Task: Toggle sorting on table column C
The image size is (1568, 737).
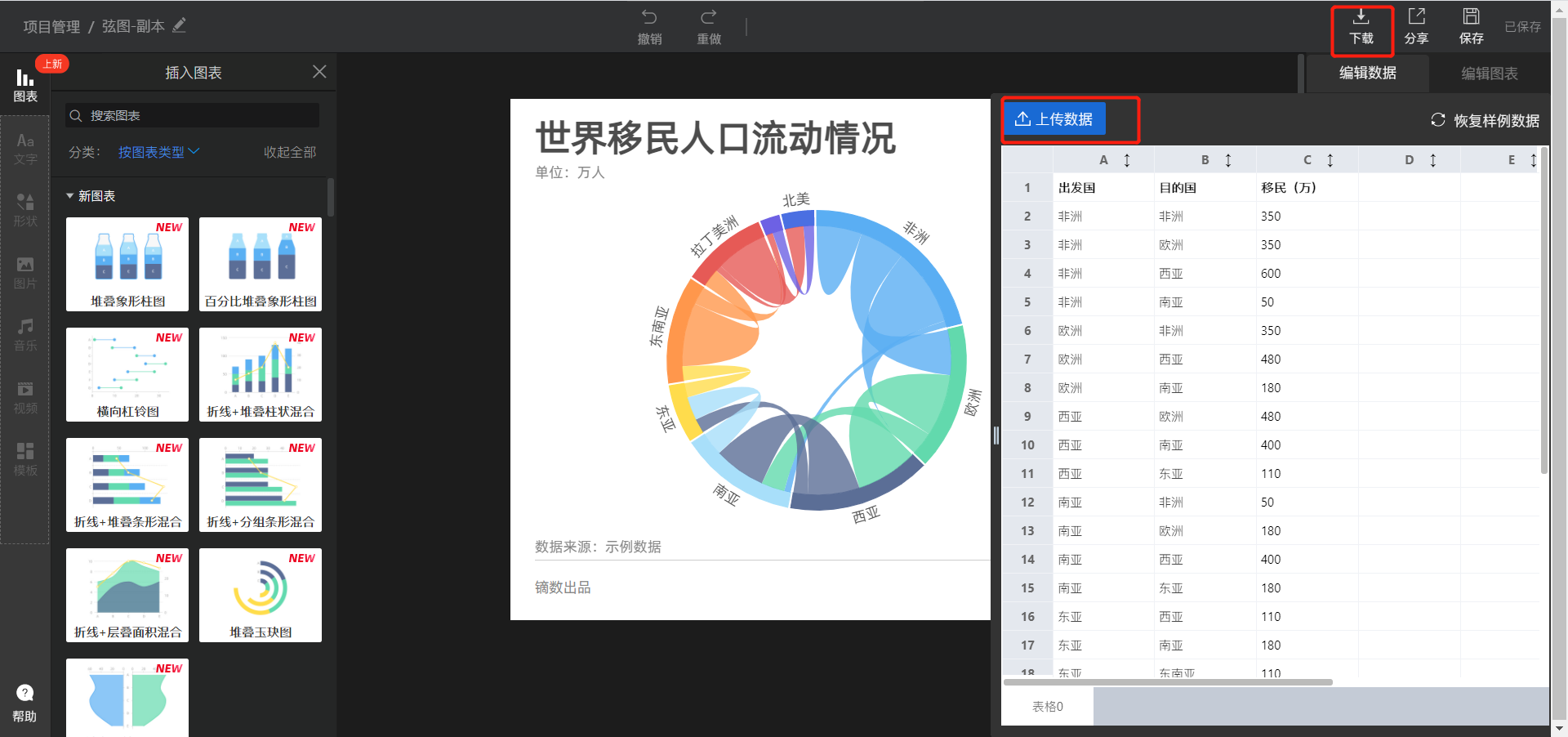Action: pyautogui.click(x=1330, y=160)
